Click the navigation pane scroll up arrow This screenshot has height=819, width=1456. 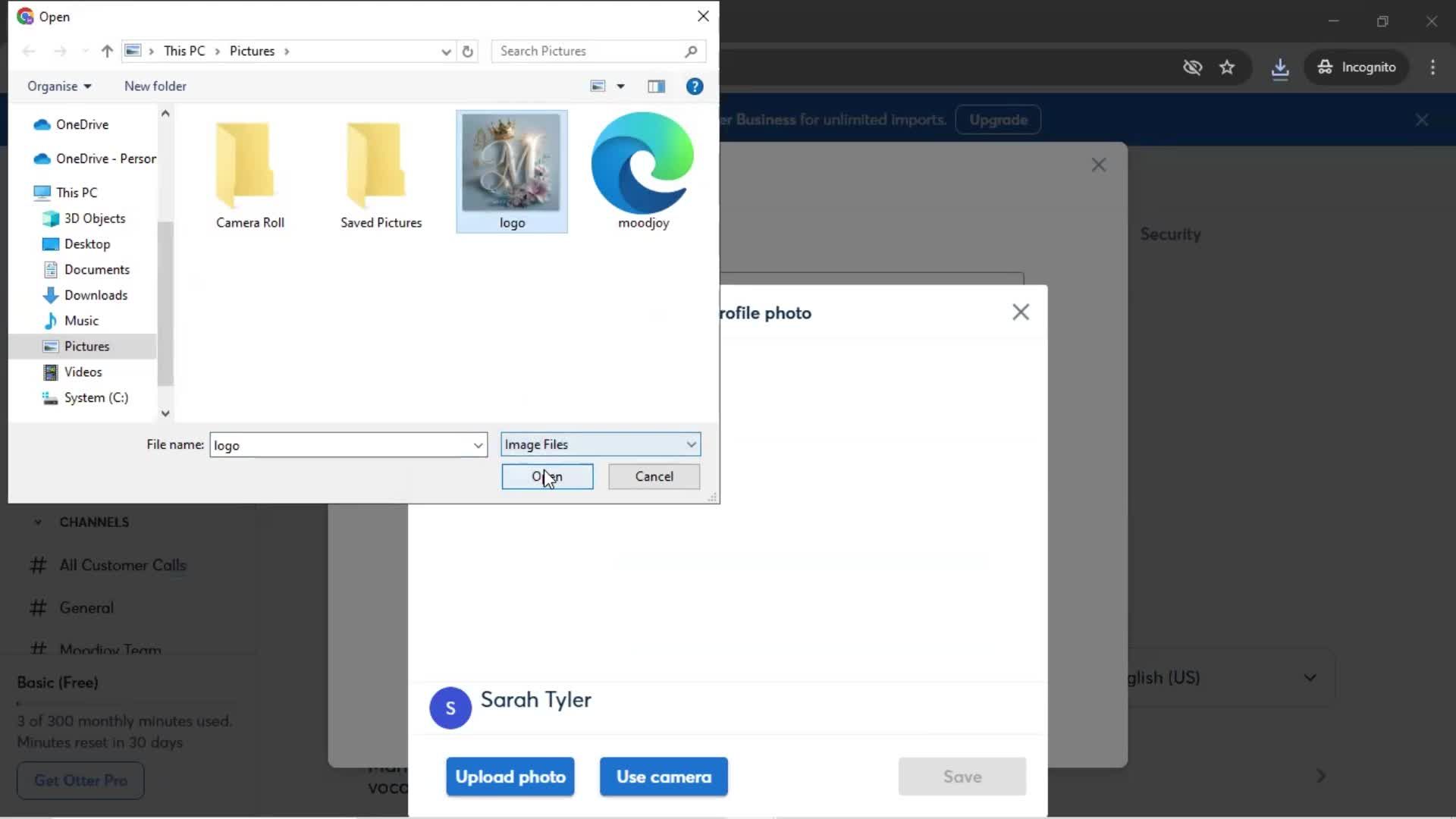(165, 113)
